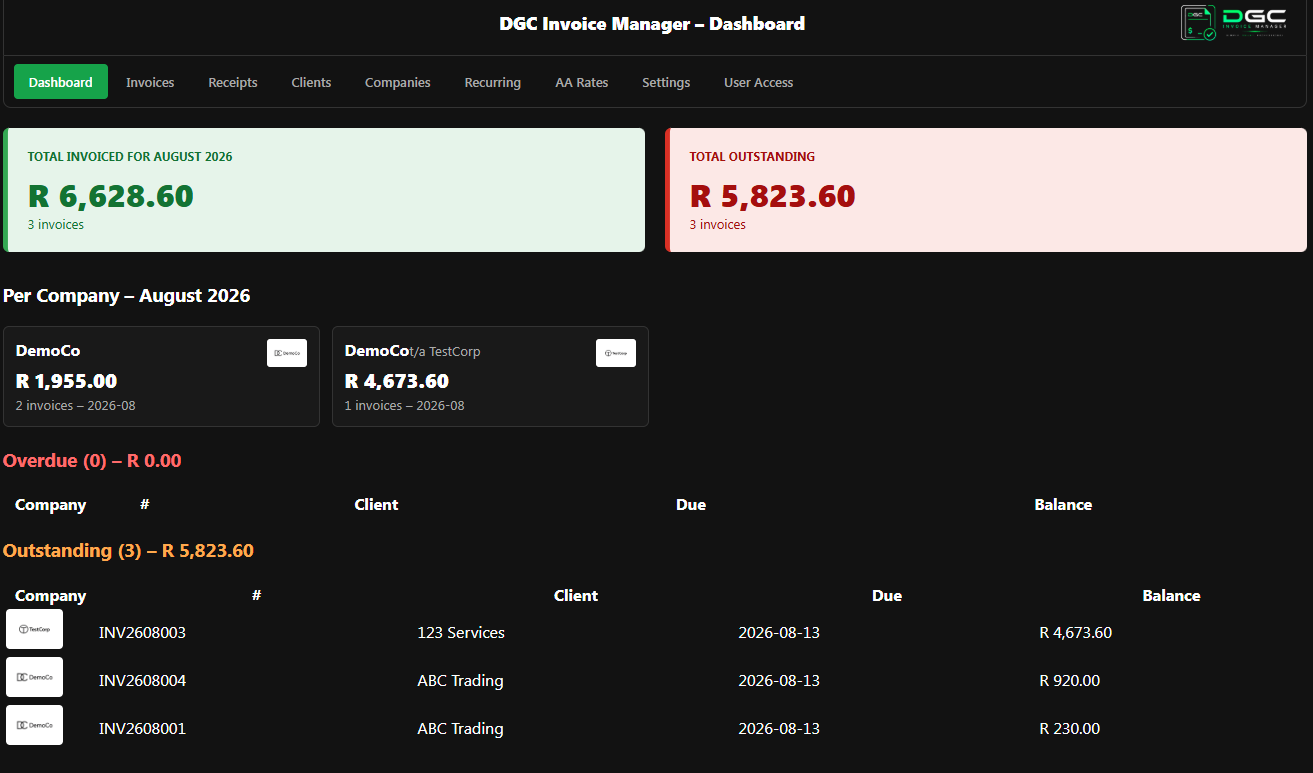Click balance R 230.00
The width and height of the screenshot is (1313, 773).
1070,728
